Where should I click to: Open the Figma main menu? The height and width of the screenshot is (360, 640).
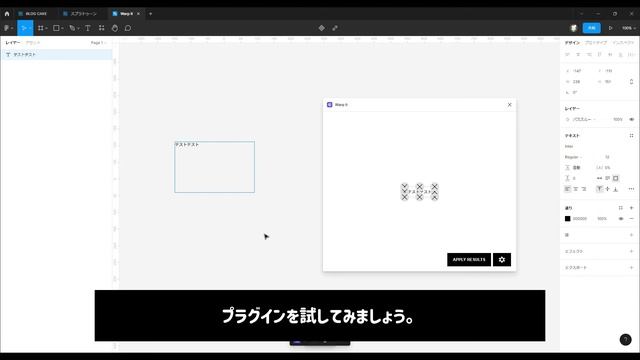[x=8, y=28]
